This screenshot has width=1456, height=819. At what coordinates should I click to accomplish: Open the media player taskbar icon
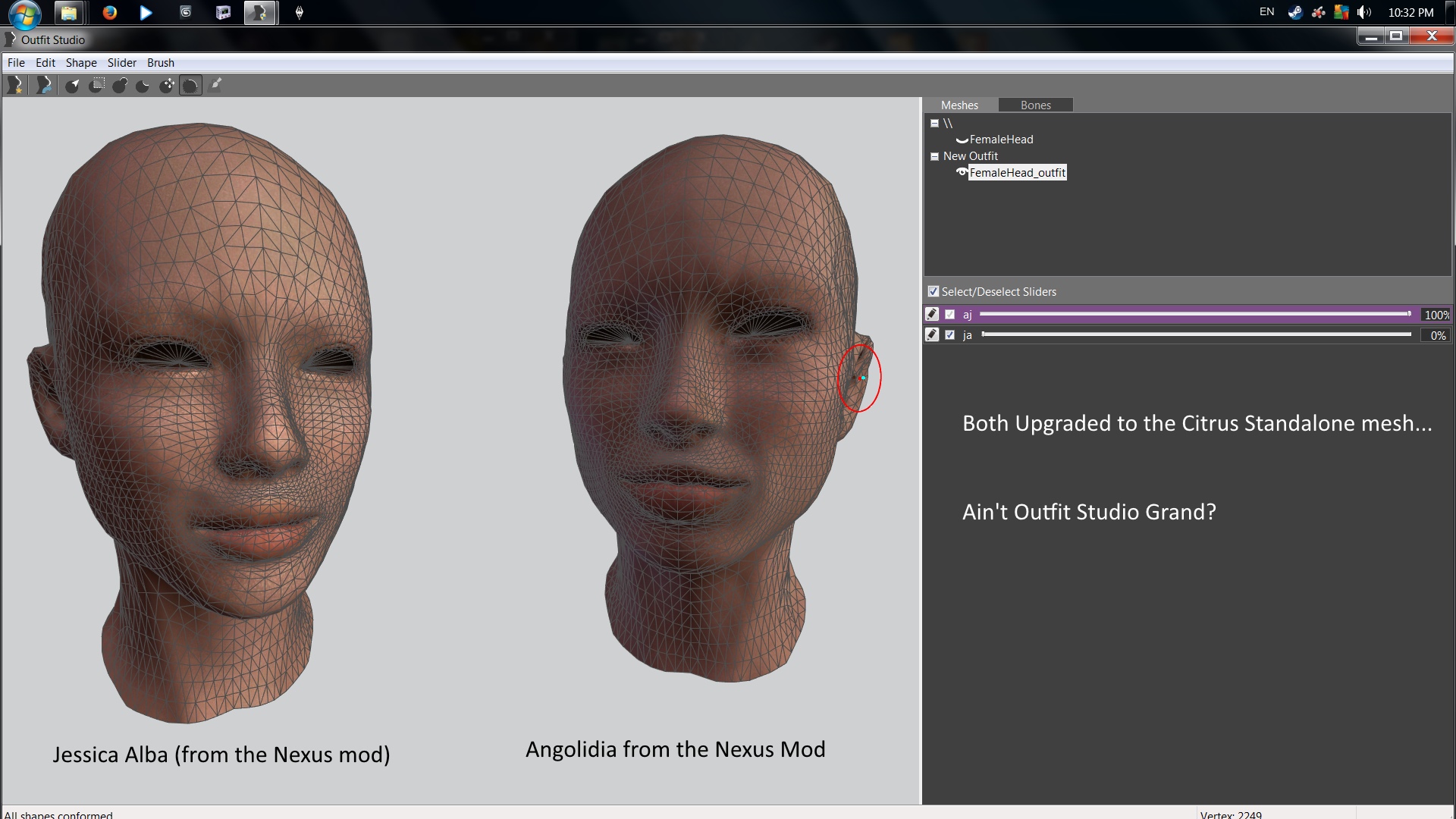click(146, 13)
